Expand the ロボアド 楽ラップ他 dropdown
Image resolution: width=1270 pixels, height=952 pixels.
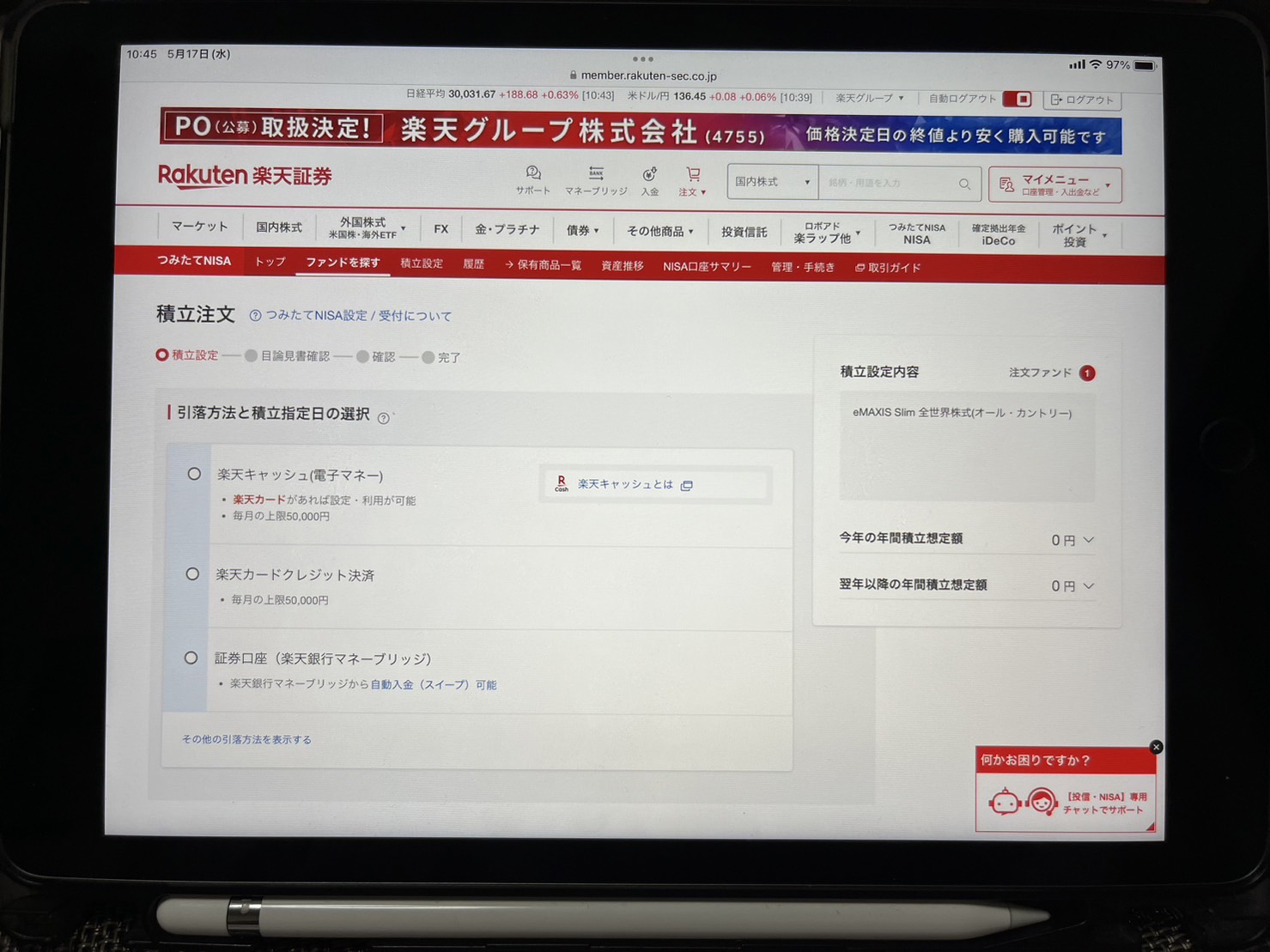coord(827,233)
